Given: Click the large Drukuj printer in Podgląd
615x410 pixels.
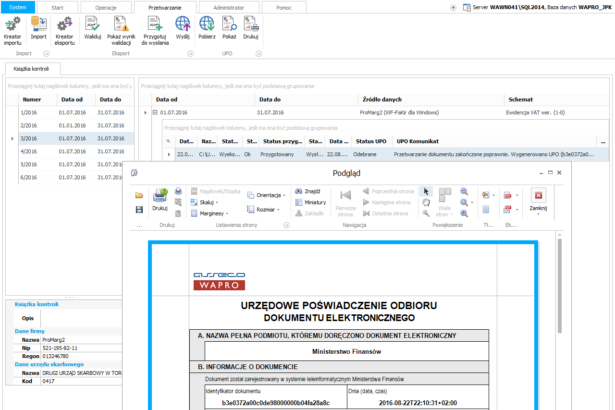Looking at the screenshot, I should (160, 199).
